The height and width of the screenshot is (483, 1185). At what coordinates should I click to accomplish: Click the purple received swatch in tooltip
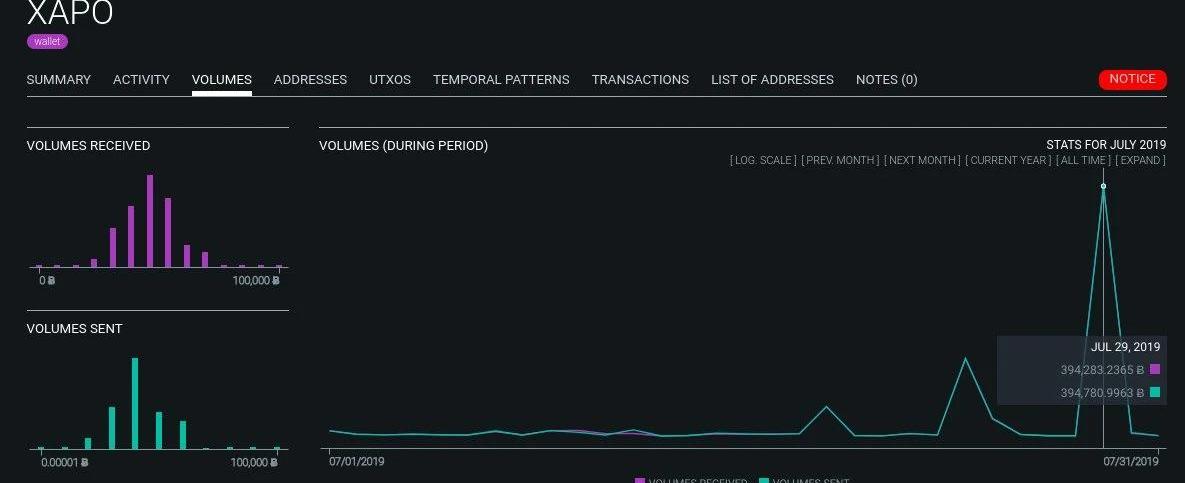[x=1155, y=369]
